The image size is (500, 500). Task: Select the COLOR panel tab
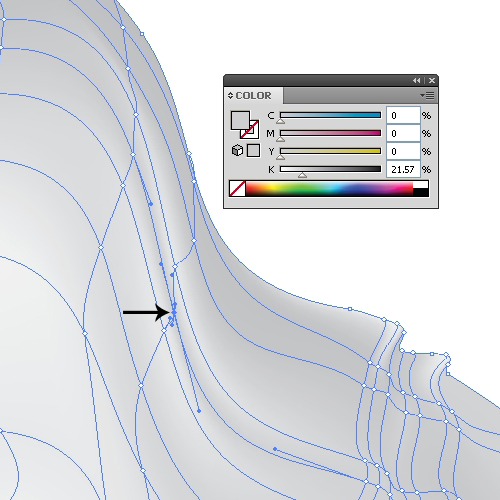tap(253, 96)
